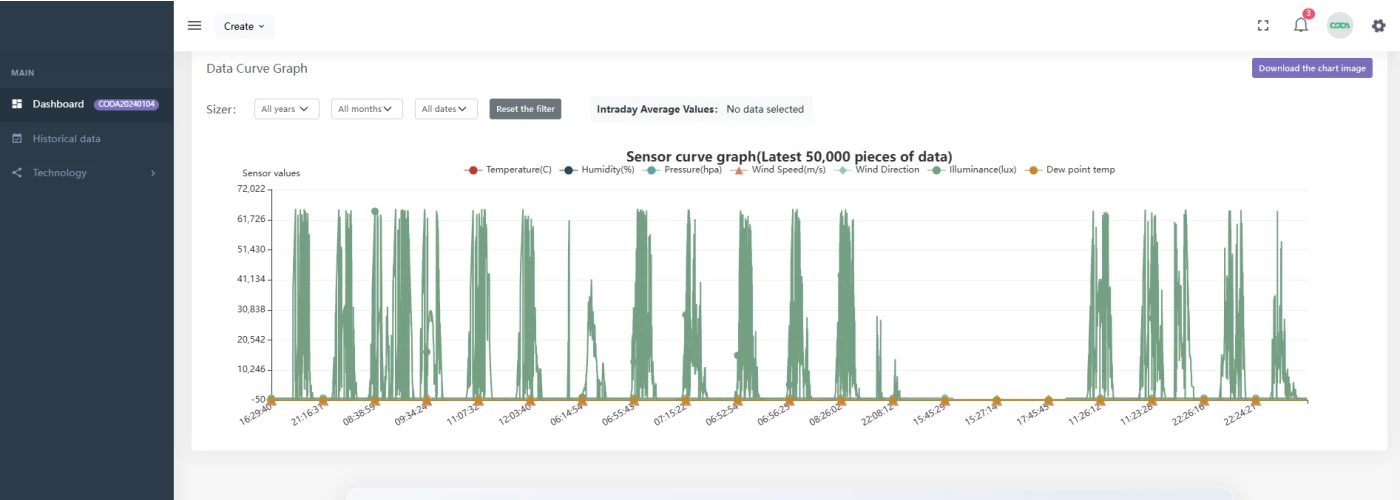Click the Dashboard grid icon in sidebar
The height and width of the screenshot is (500, 1400).
[17, 104]
